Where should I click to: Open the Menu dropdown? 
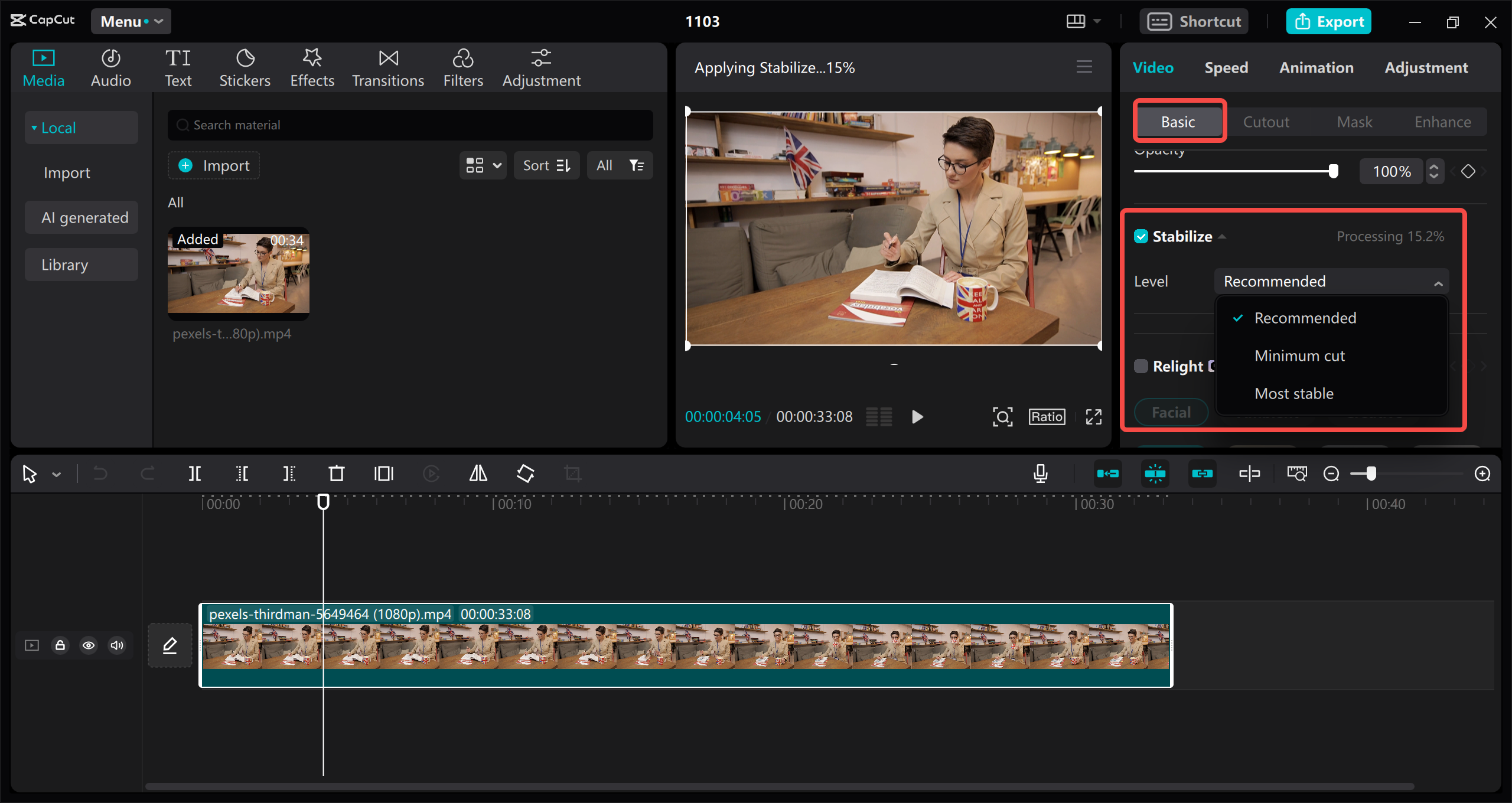click(x=131, y=21)
